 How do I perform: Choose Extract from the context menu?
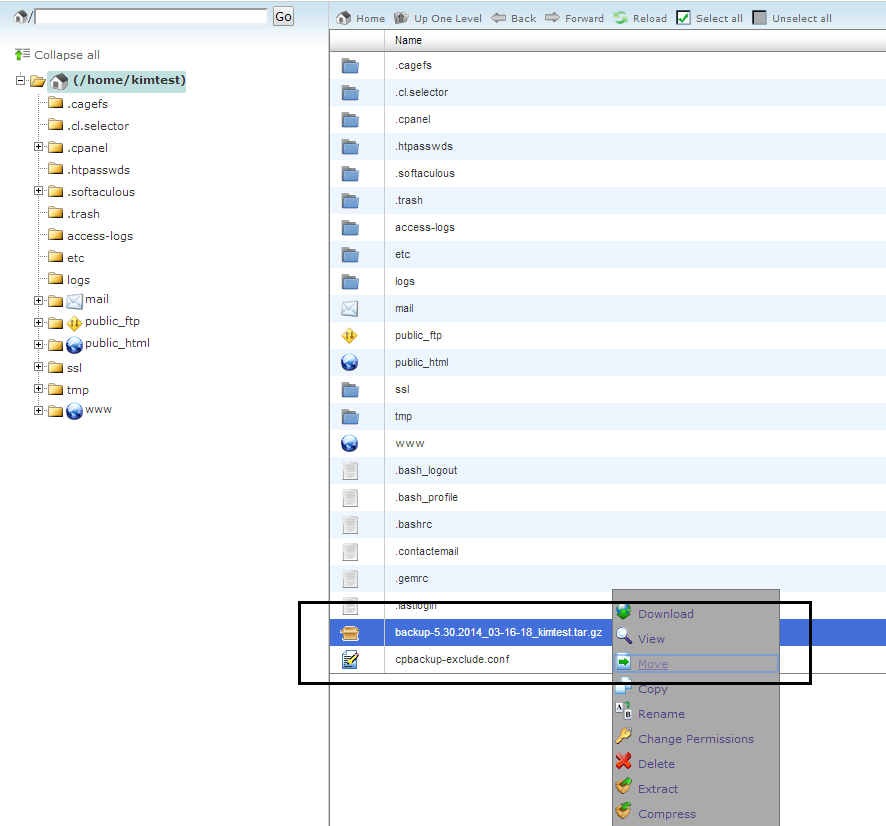tap(657, 789)
